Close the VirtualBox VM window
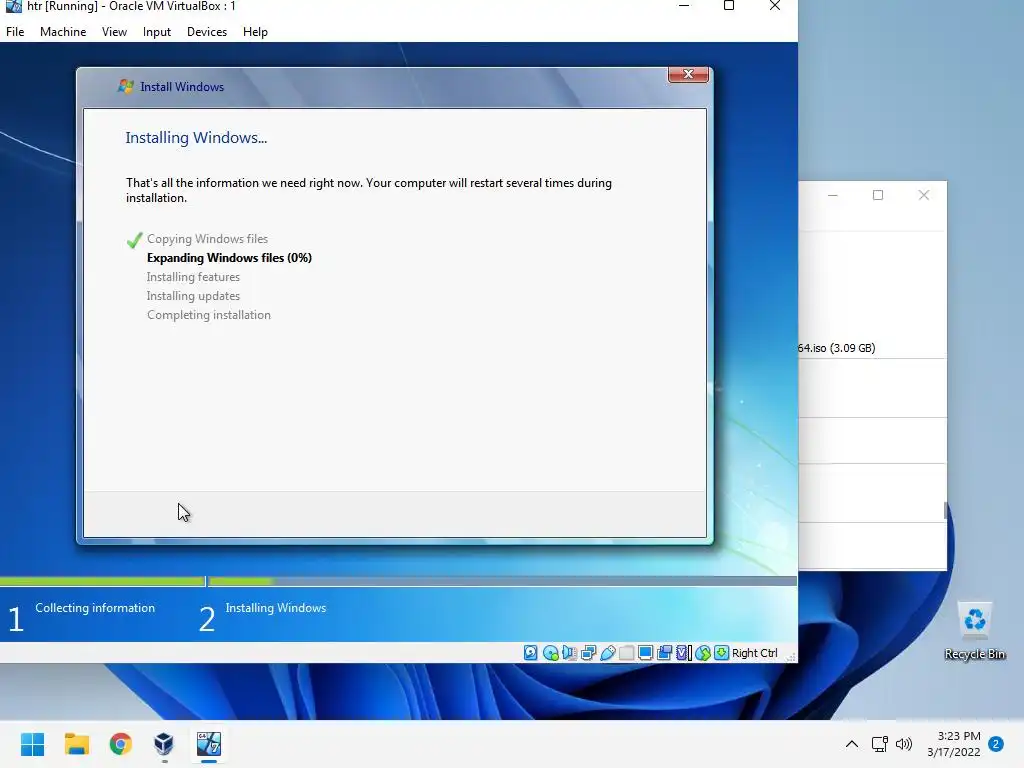 point(775,7)
